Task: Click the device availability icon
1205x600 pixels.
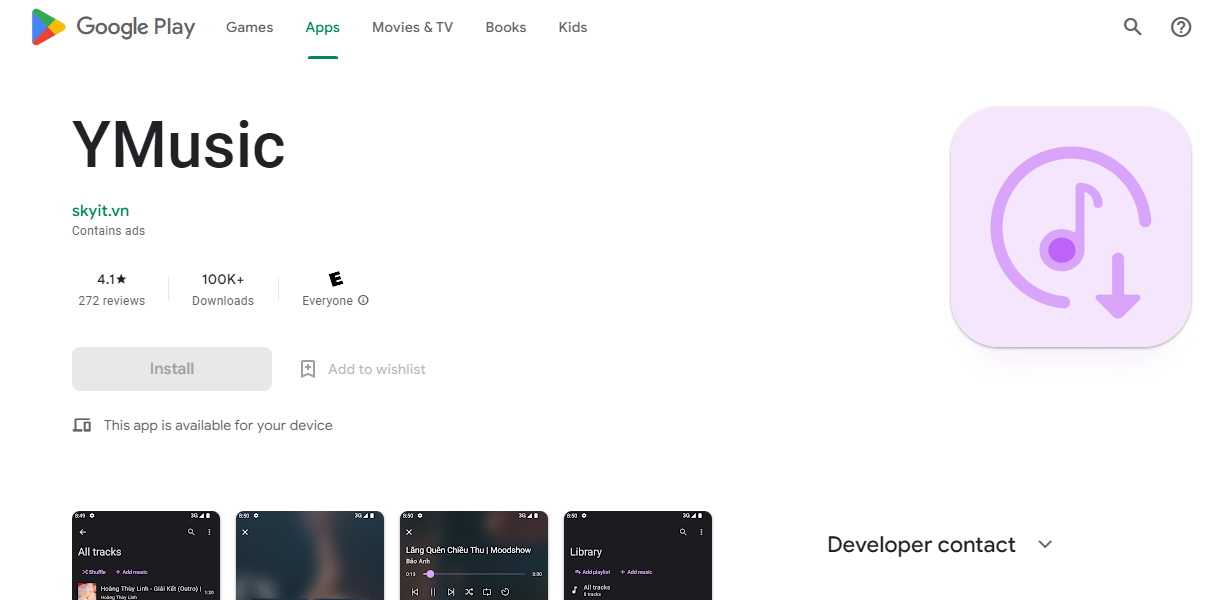Action: (82, 425)
